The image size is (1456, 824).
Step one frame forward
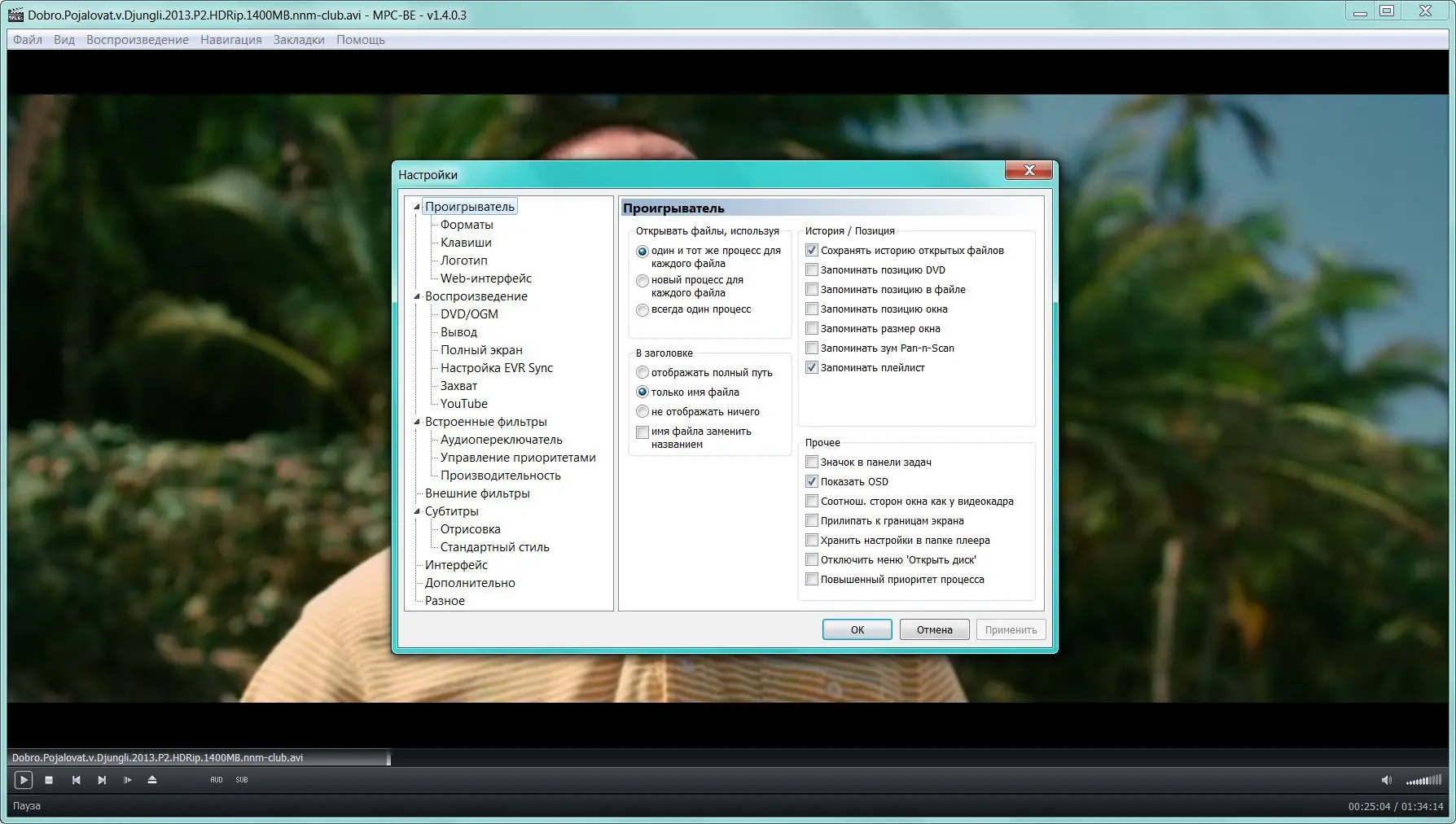pyautogui.click(x=128, y=780)
